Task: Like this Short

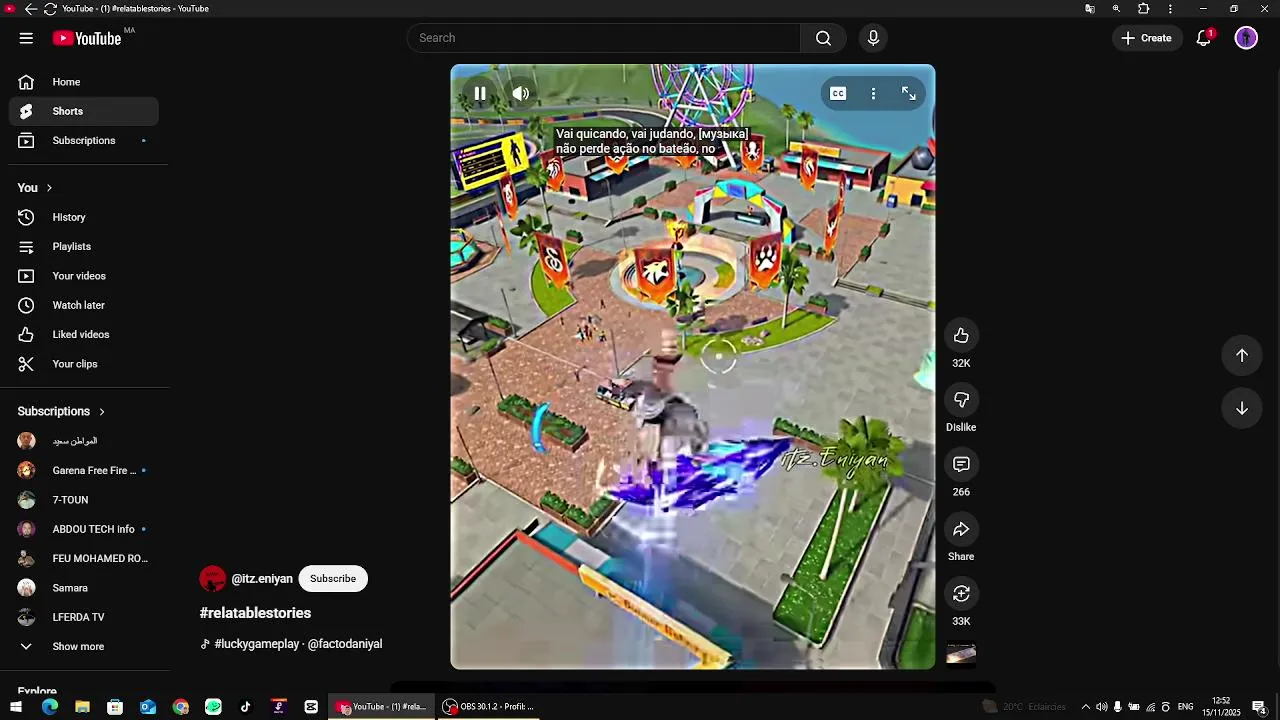Action: pos(961,335)
